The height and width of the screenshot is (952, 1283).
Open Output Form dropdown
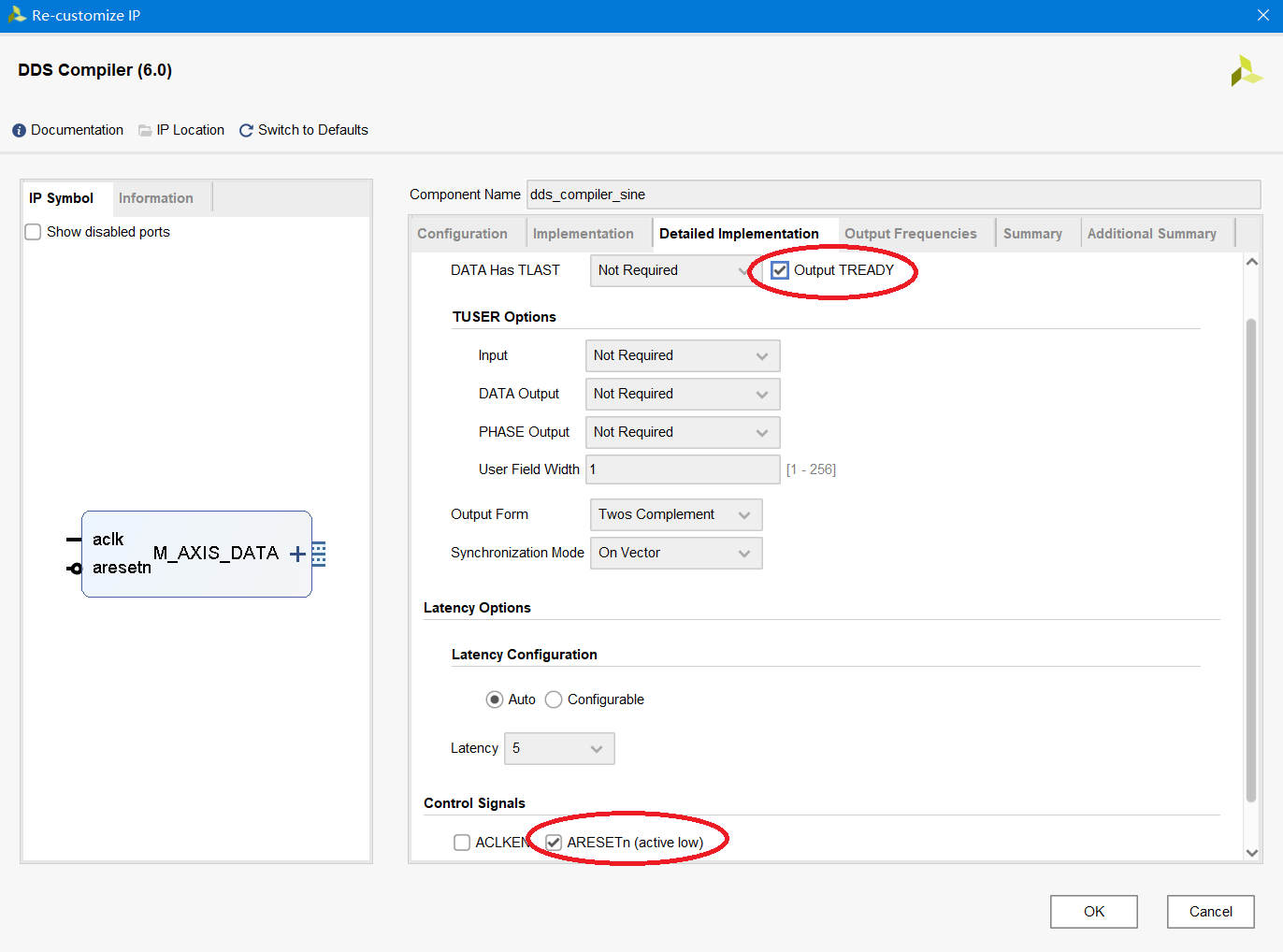(x=676, y=514)
